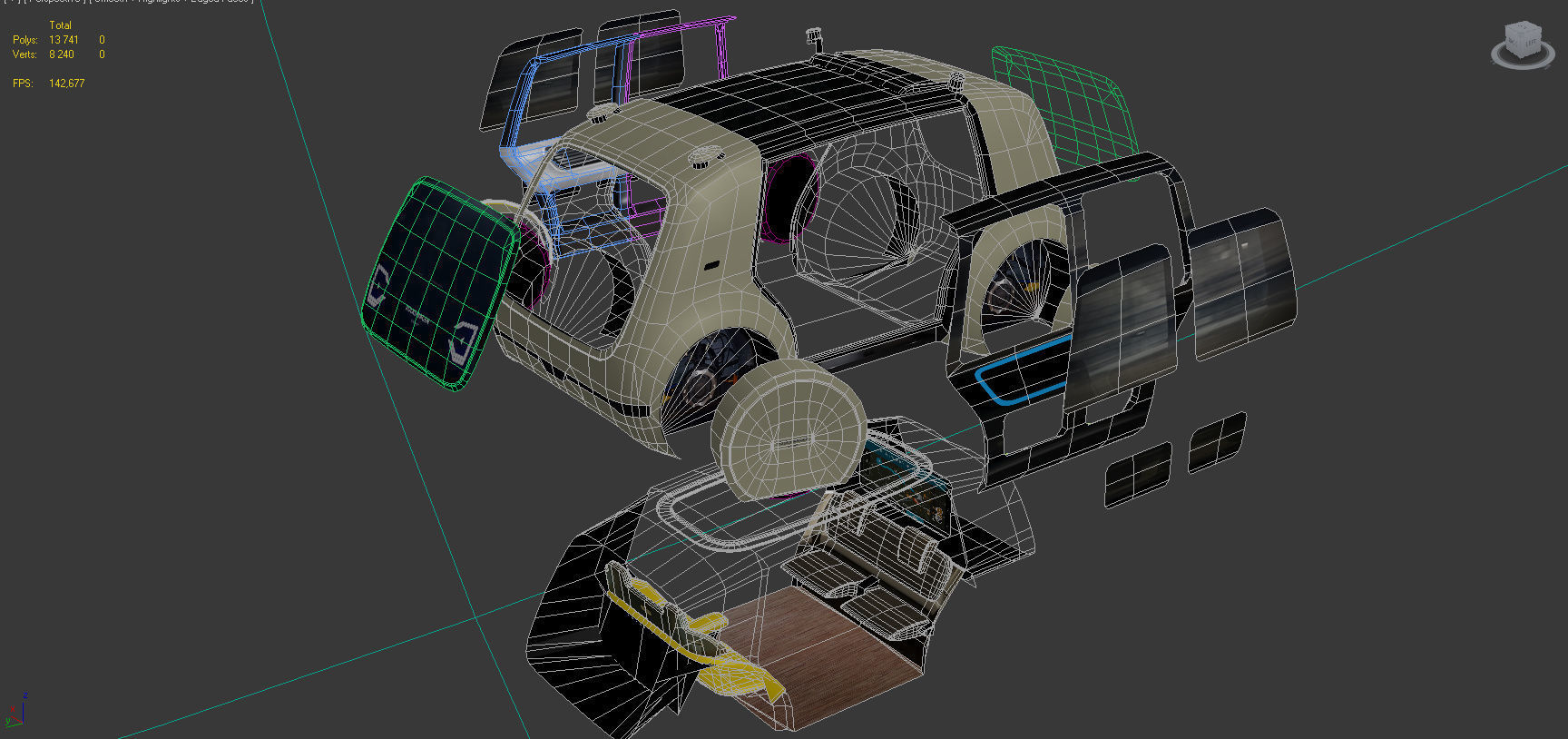Screen dimensions: 1568x739
Task: Click the 'FPS:' label
Action: 23,83
